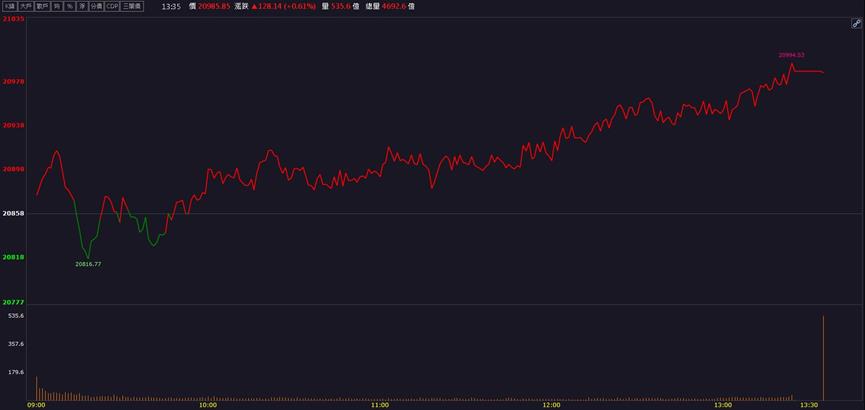Select the 三關價 toolbar button

(x=132, y=6)
